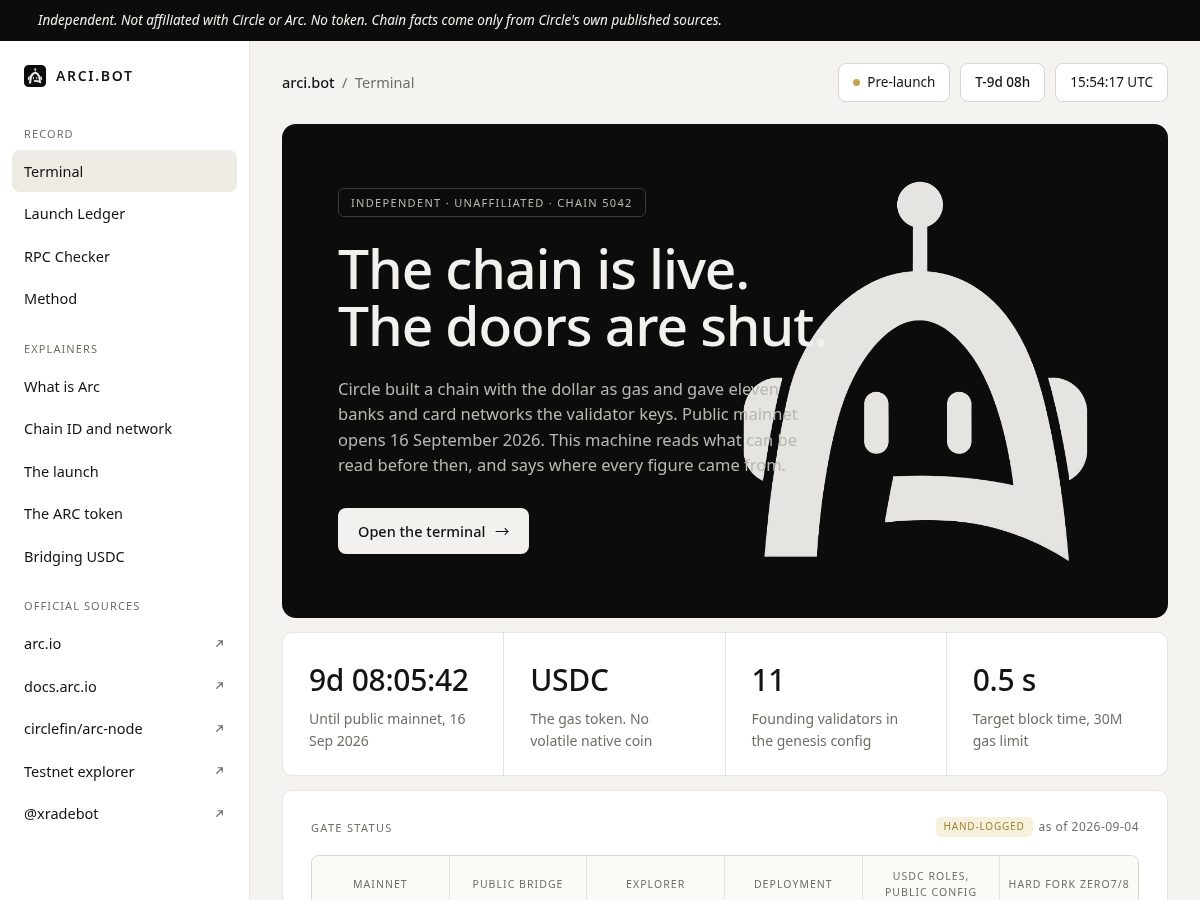1200x900 pixels.
Task: Open external link arrow beside @xradebot
Action: pyautogui.click(x=220, y=813)
